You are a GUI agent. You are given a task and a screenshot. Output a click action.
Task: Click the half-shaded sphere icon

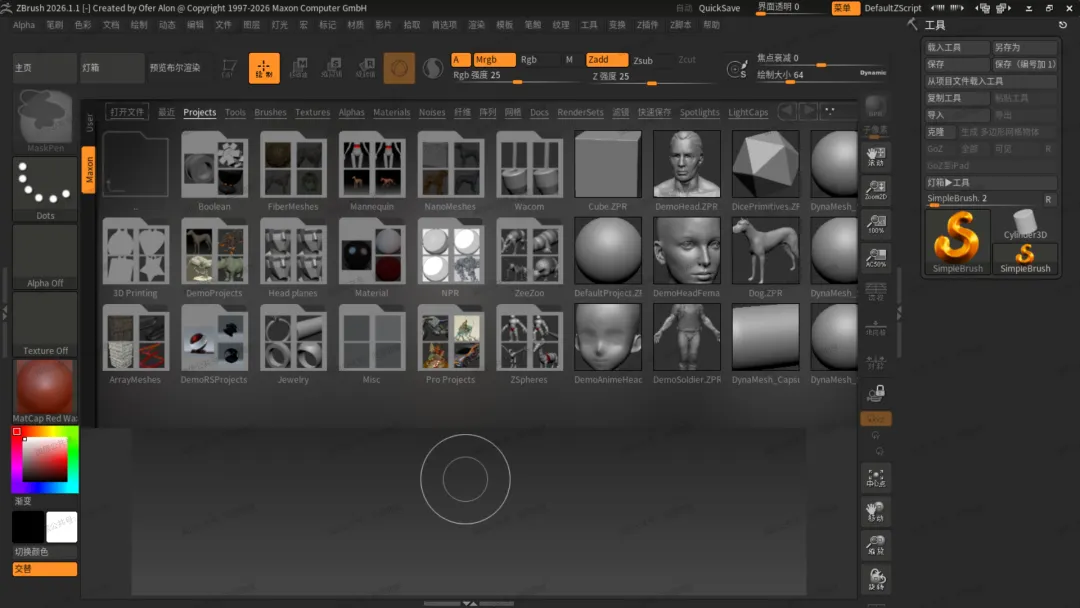[433, 68]
